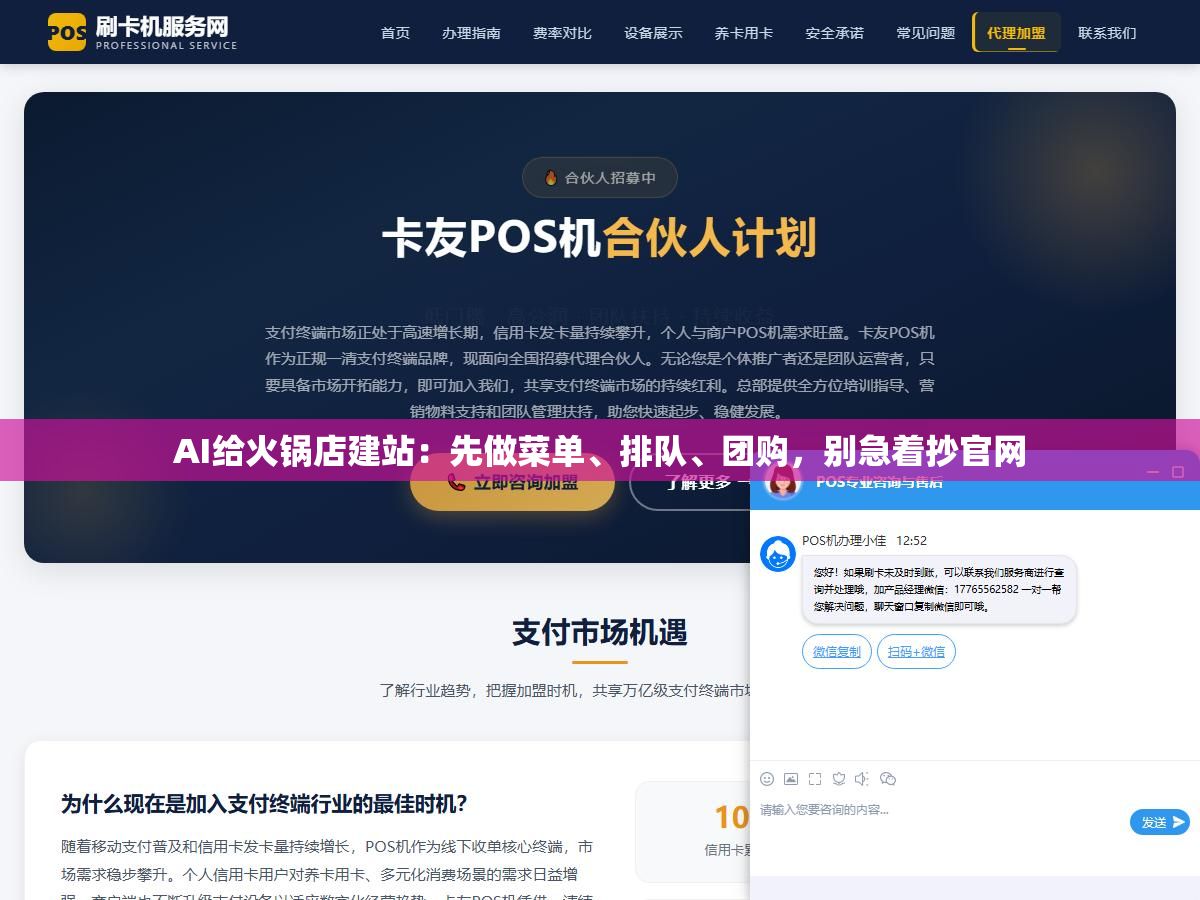Viewport: 1200px width, 900px height.
Task: Open the 办理指南 menu item
Action: pyautogui.click(x=471, y=33)
